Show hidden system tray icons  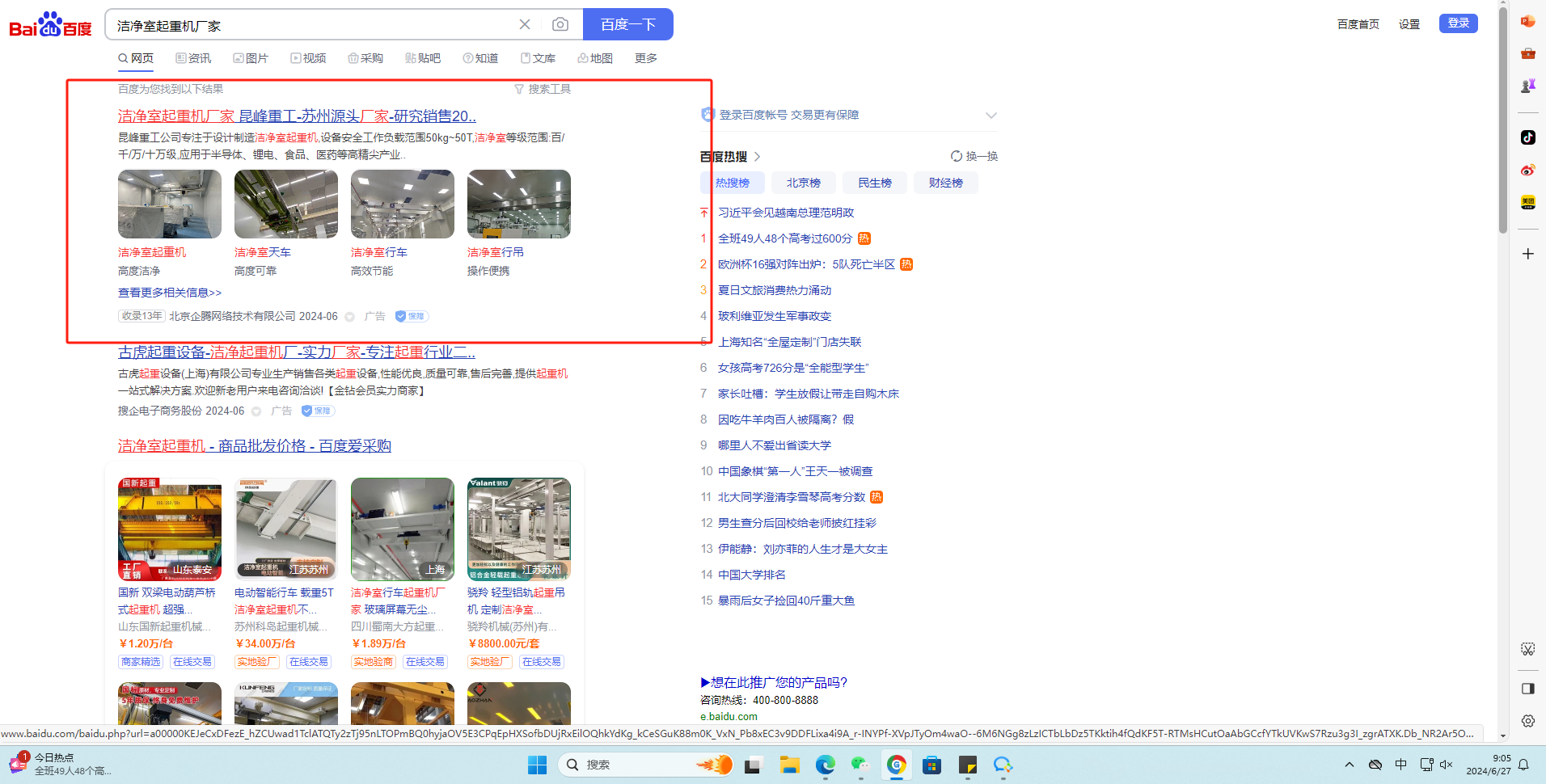tap(1349, 765)
